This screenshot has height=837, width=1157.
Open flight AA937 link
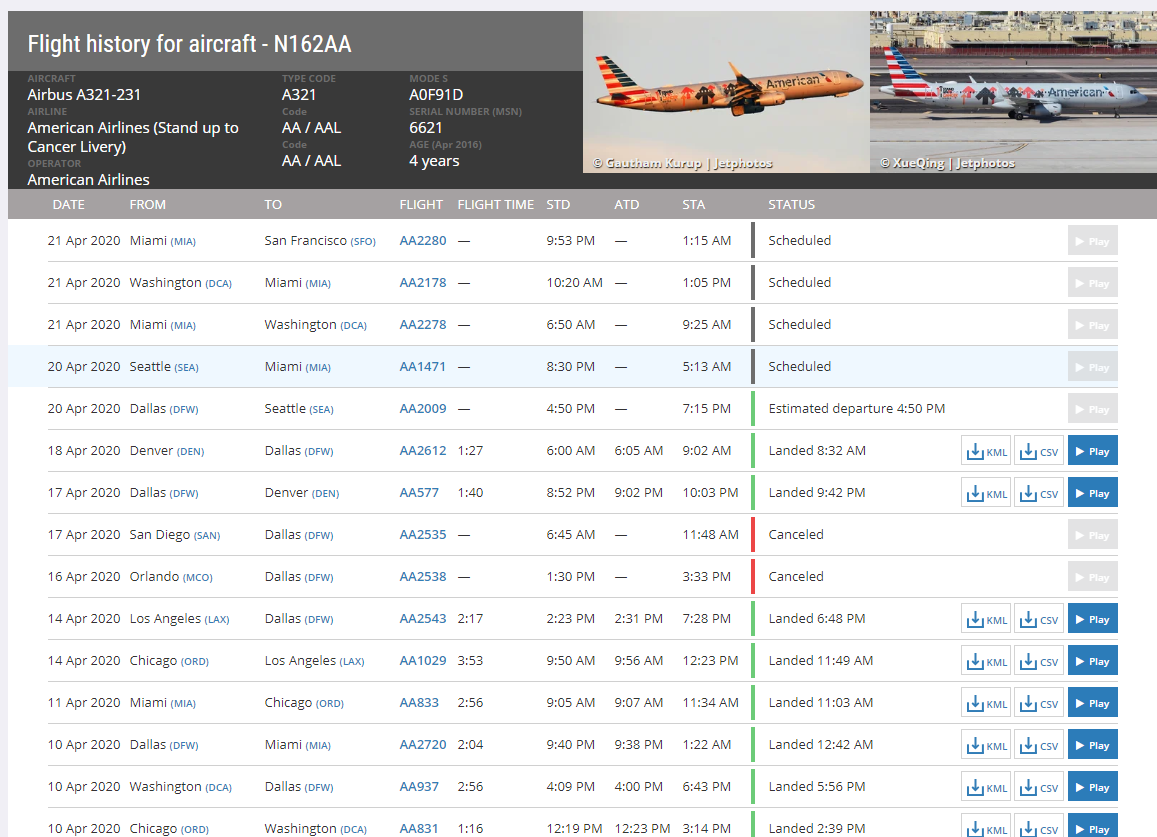tap(419, 788)
